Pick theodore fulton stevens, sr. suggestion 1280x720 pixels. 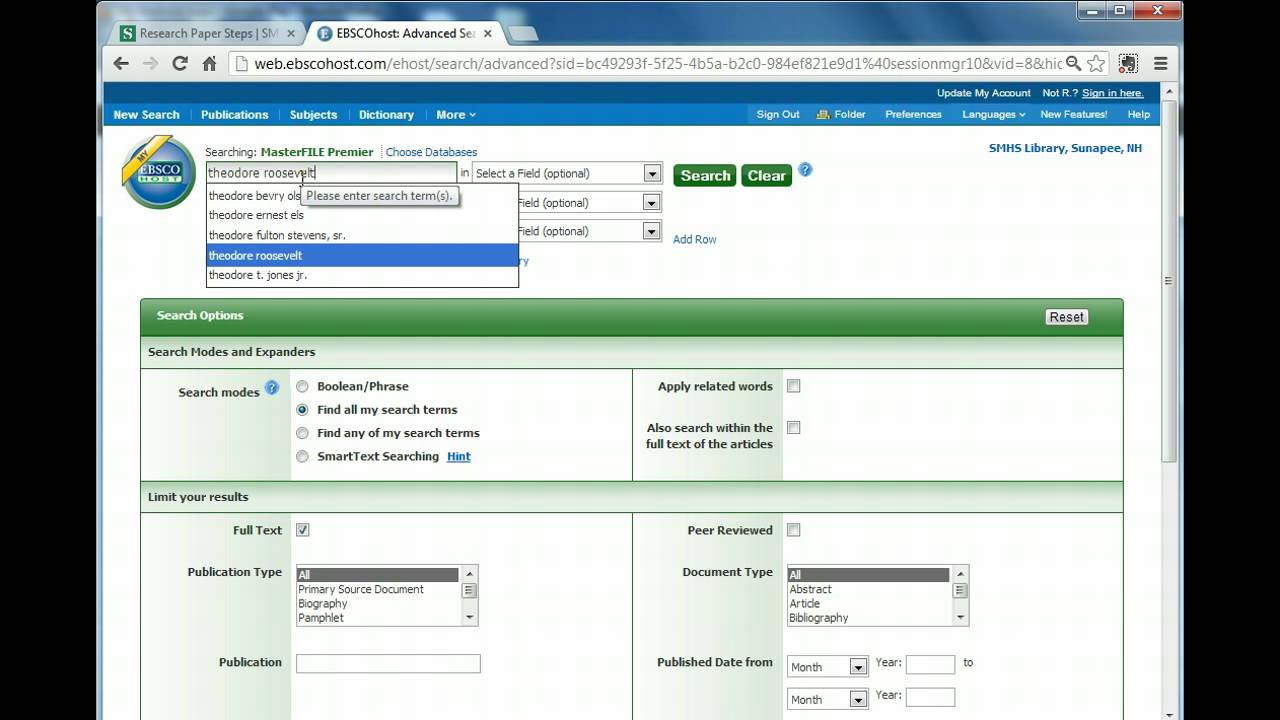tap(362, 235)
